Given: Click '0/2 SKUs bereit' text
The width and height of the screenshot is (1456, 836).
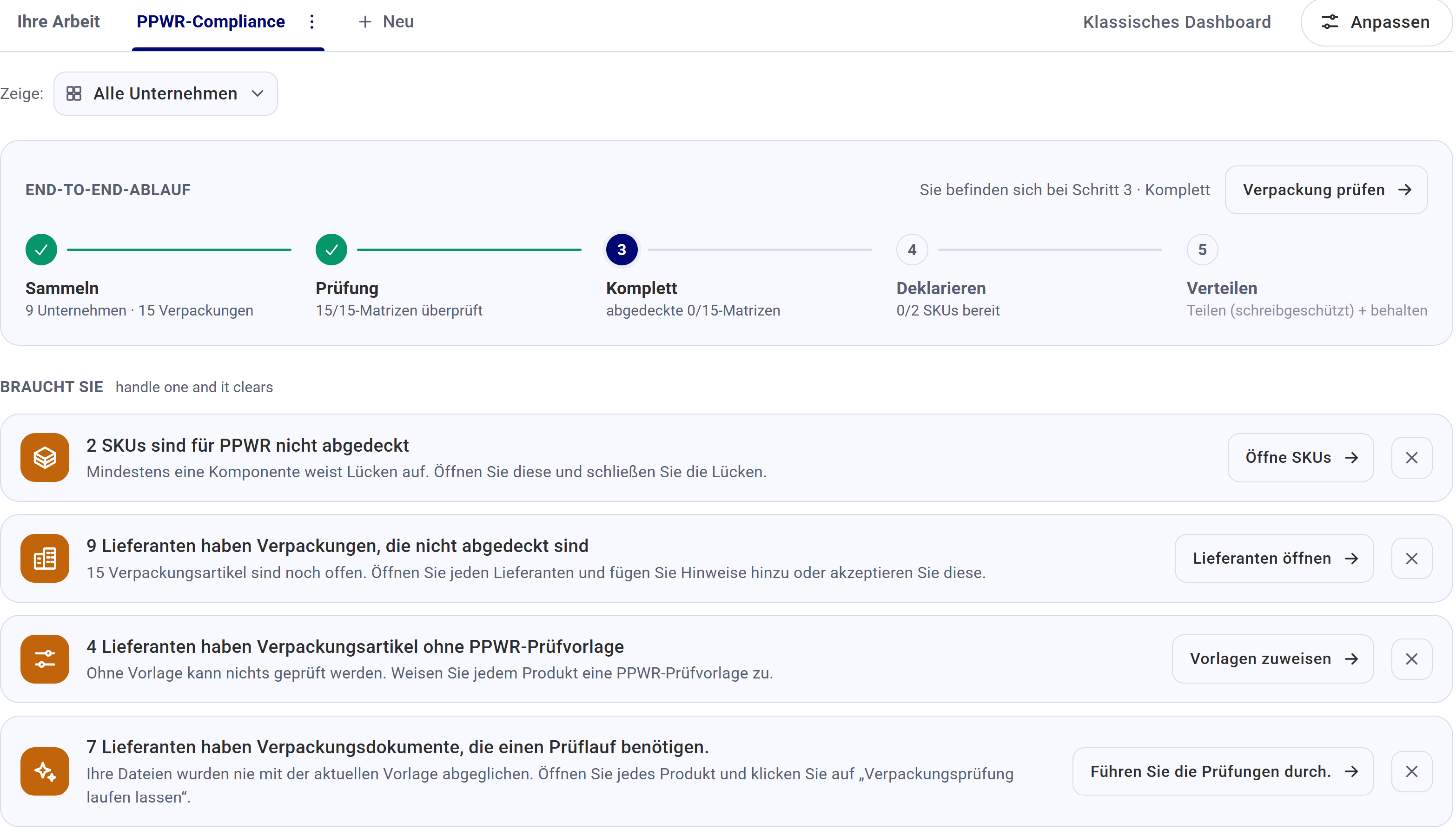Looking at the screenshot, I should pyautogui.click(x=948, y=310).
